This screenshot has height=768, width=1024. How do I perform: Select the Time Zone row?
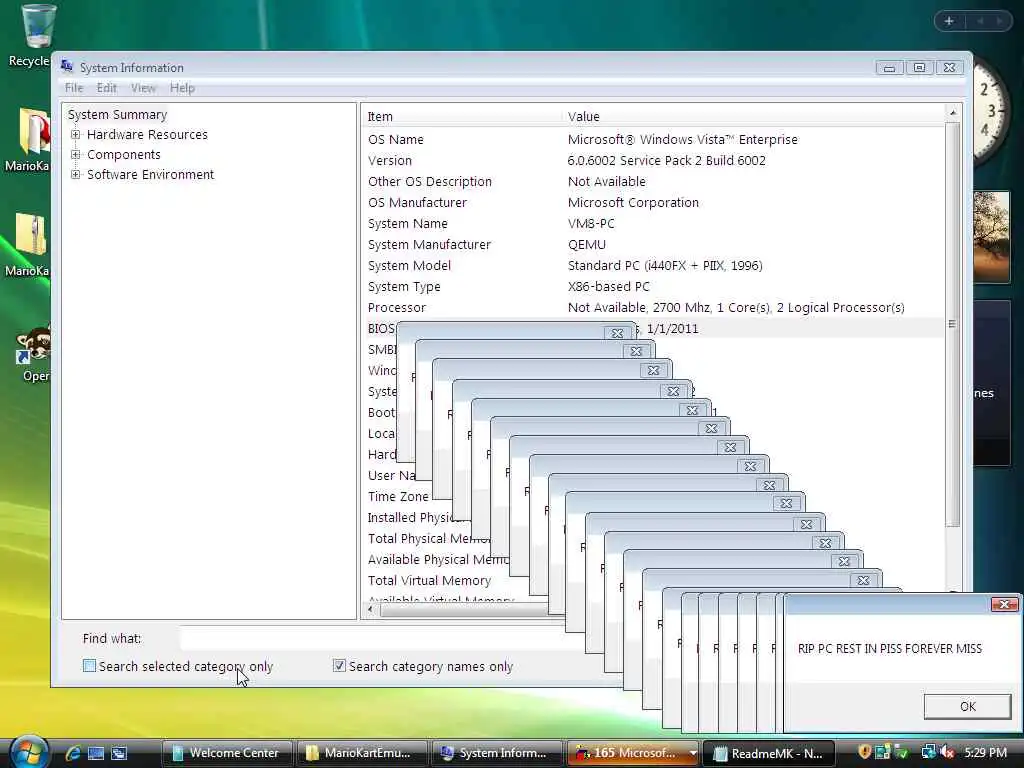click(x=398, y=496)
